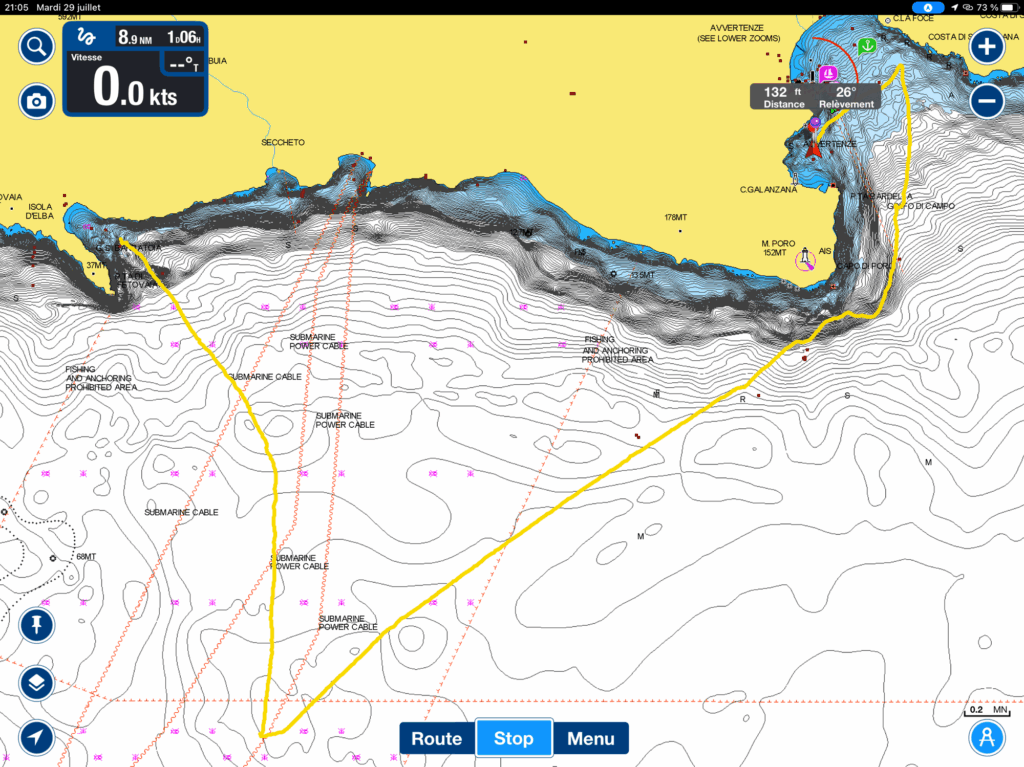This screenshot has width=1024, height=767.
Task: Open the chart search magnifier
Action: [37, 46]
